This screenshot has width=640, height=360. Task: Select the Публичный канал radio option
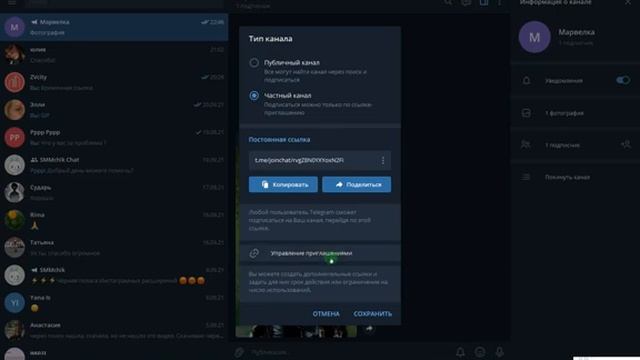click(x=254, y=63)
